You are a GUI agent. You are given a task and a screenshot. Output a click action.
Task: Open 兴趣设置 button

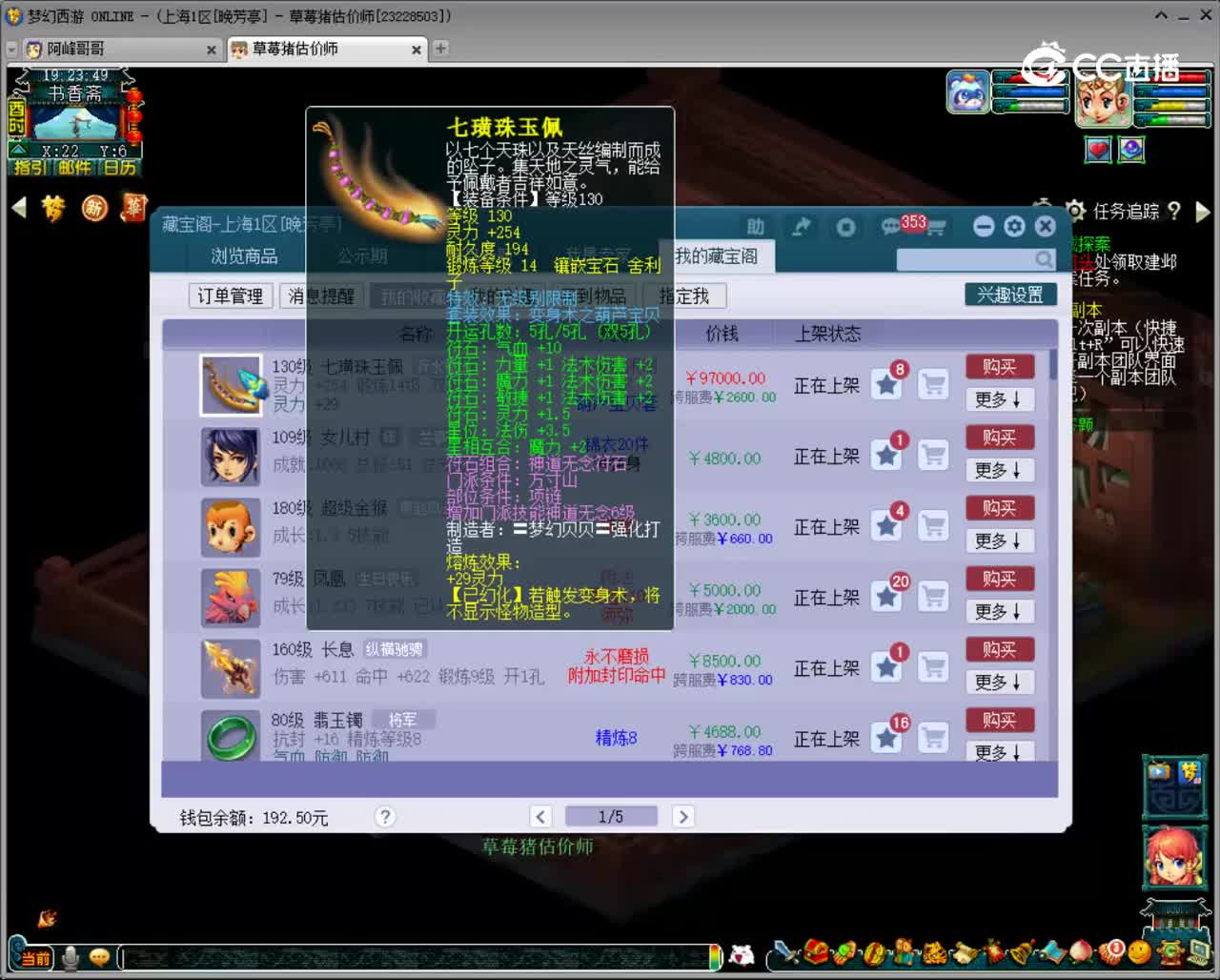point(1010,295)
